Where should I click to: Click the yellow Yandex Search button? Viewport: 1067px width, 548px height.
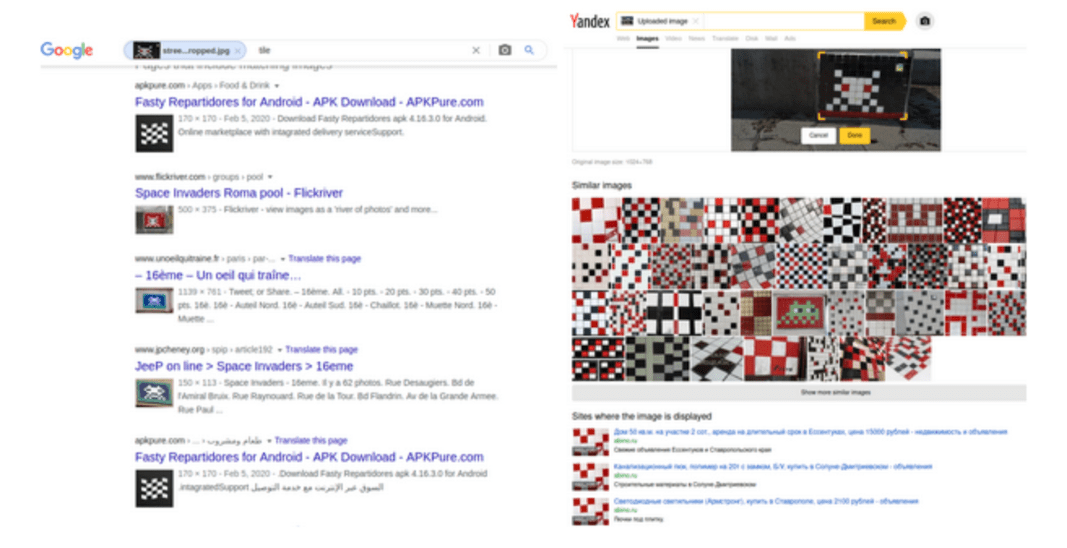884,21
